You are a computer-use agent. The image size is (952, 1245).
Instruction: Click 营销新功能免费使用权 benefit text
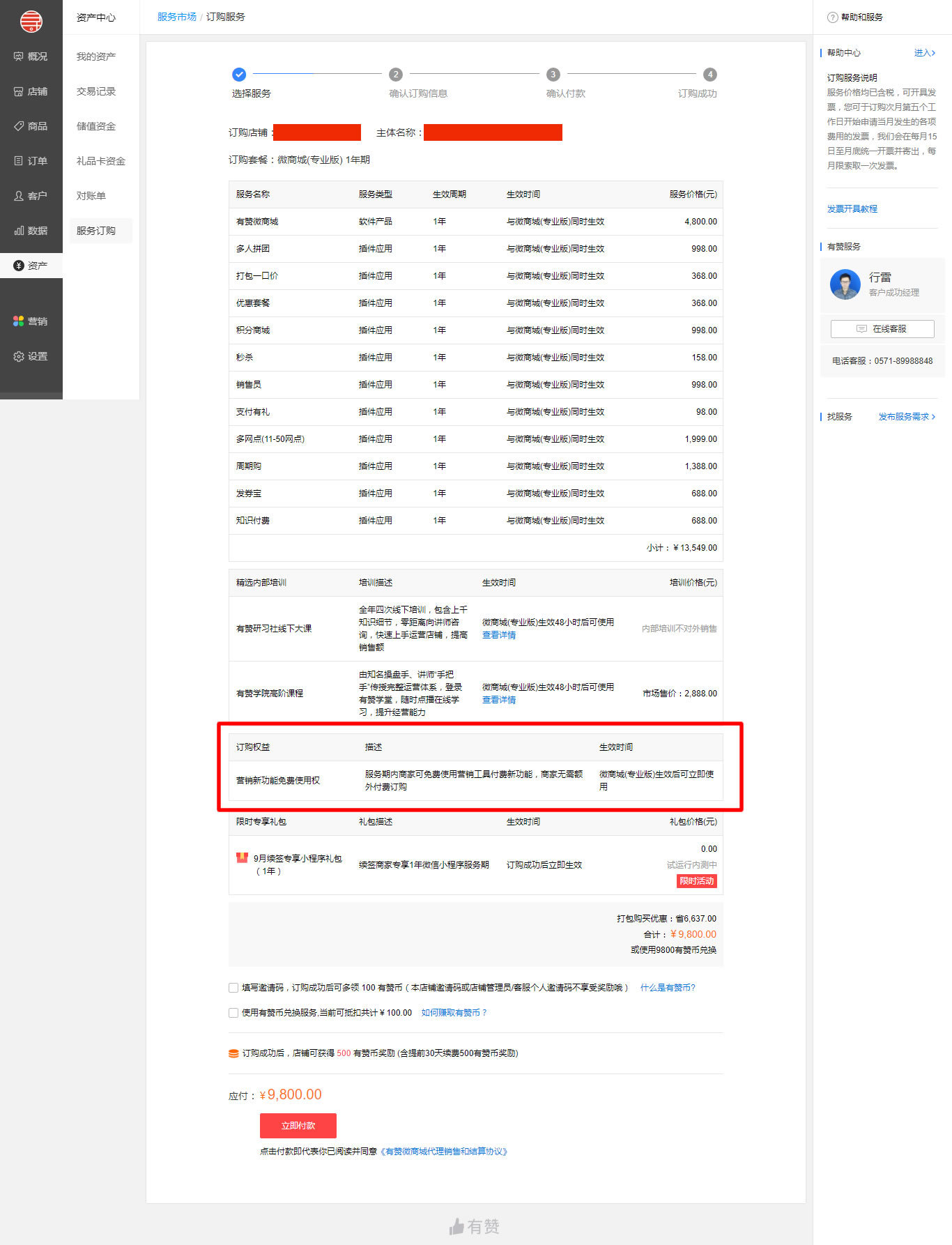pyautogui.click(x=278, y=781)
